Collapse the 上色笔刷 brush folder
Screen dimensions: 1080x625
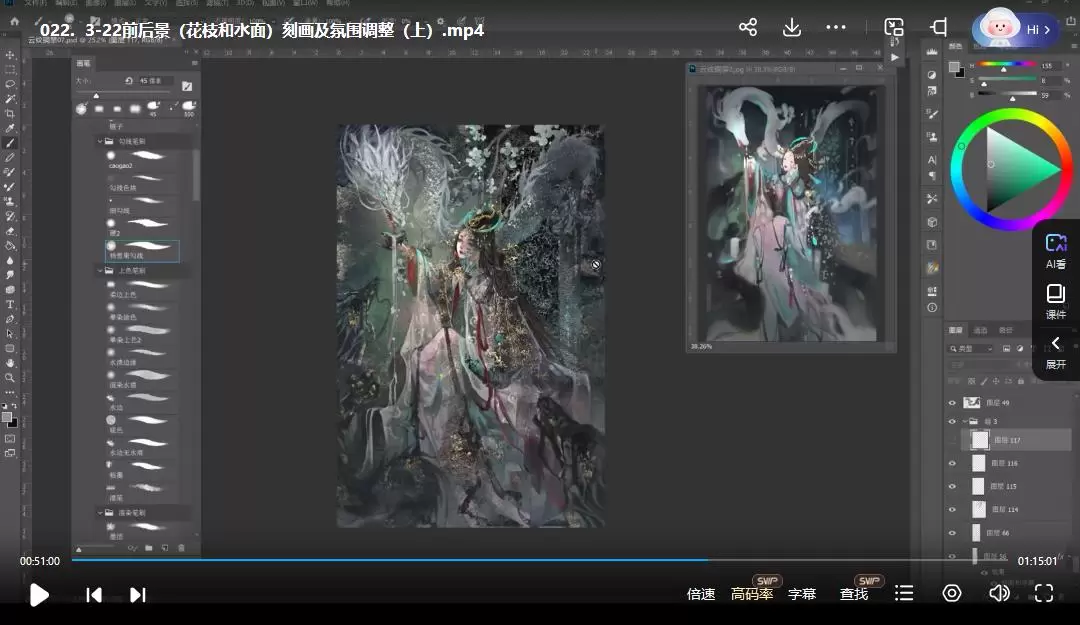pos(100,271)
